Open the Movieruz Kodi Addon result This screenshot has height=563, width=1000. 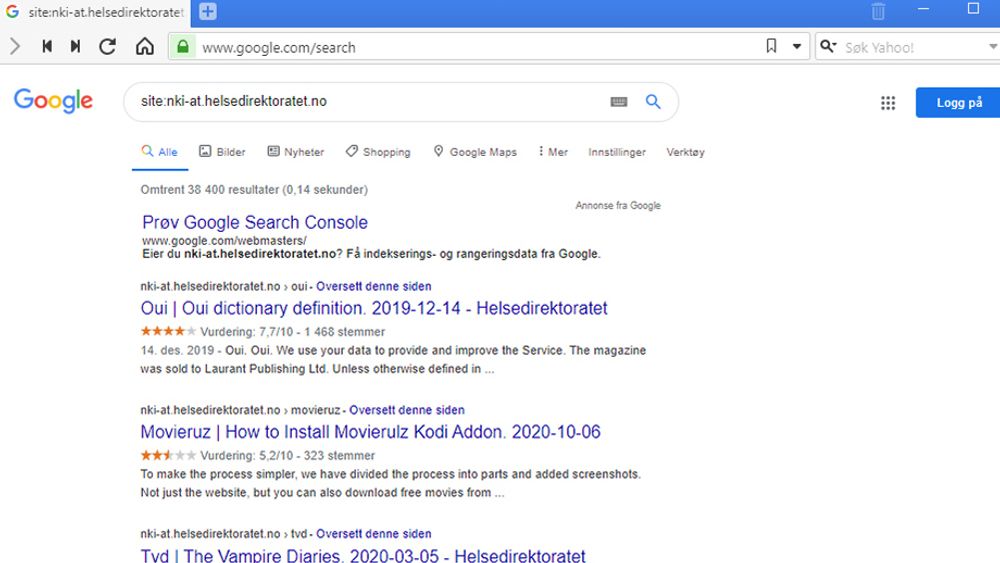[371, 432]
